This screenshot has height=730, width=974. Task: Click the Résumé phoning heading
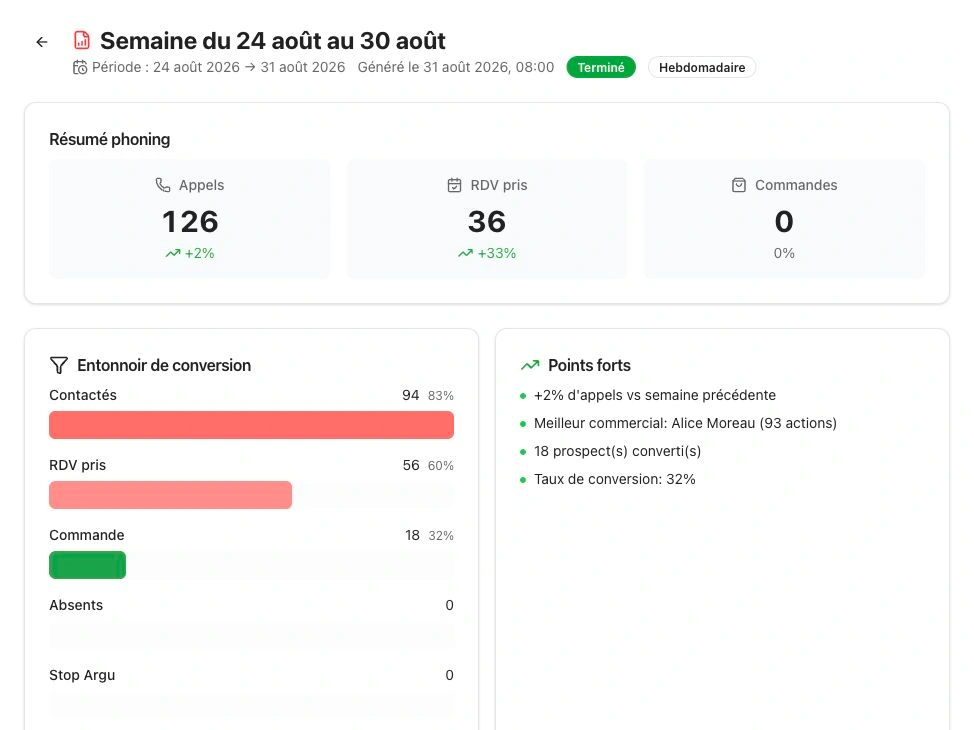(109, 139)
